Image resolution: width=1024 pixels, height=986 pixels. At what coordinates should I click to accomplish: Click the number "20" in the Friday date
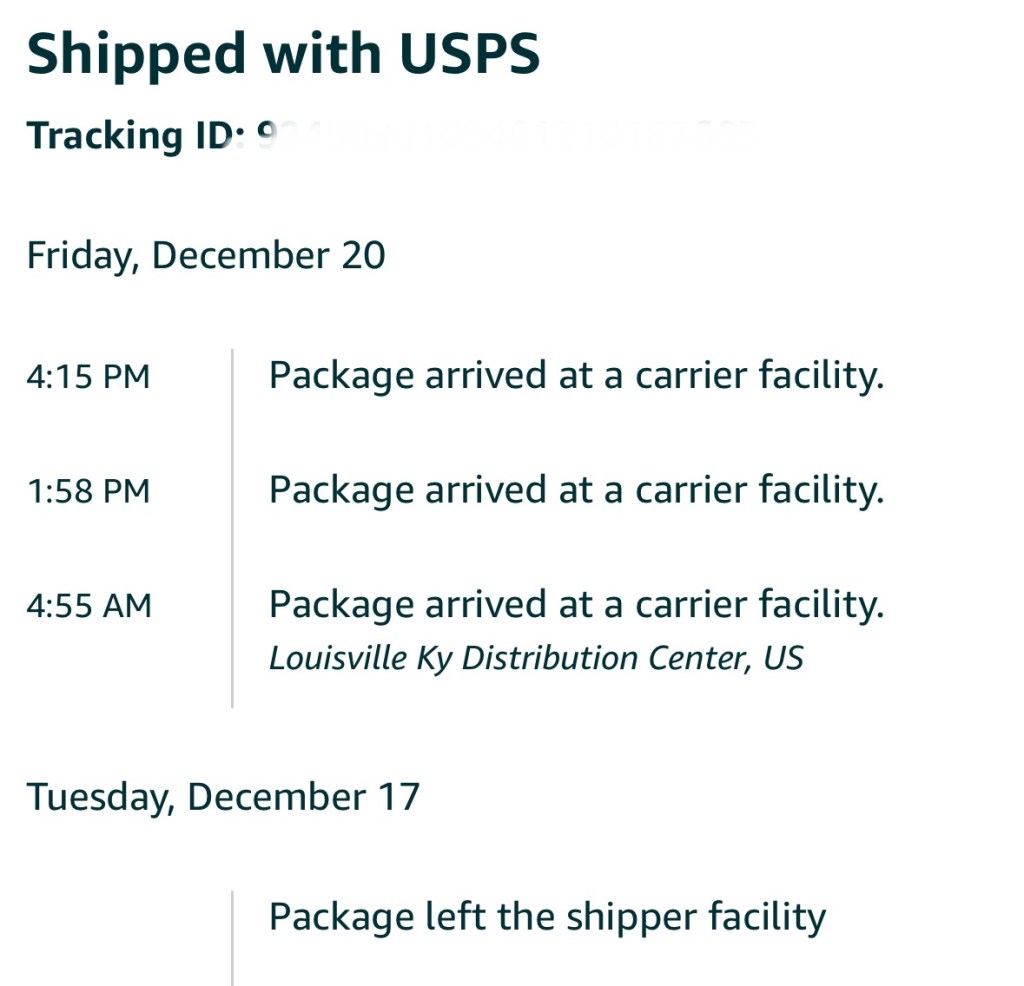tap(363, 255)
